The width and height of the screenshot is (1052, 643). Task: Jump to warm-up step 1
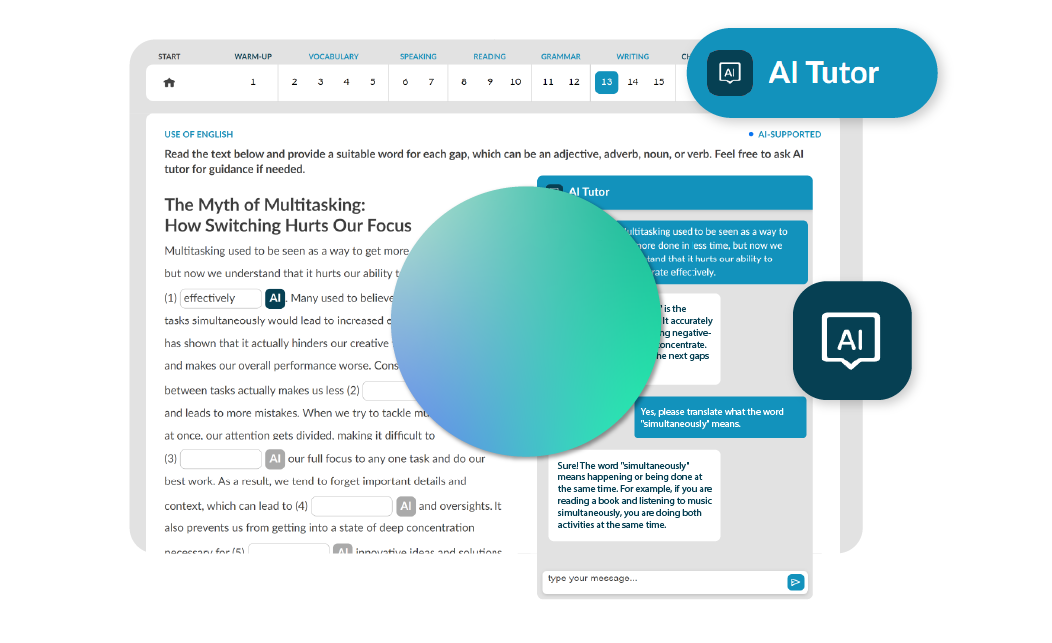click(253, 83)
